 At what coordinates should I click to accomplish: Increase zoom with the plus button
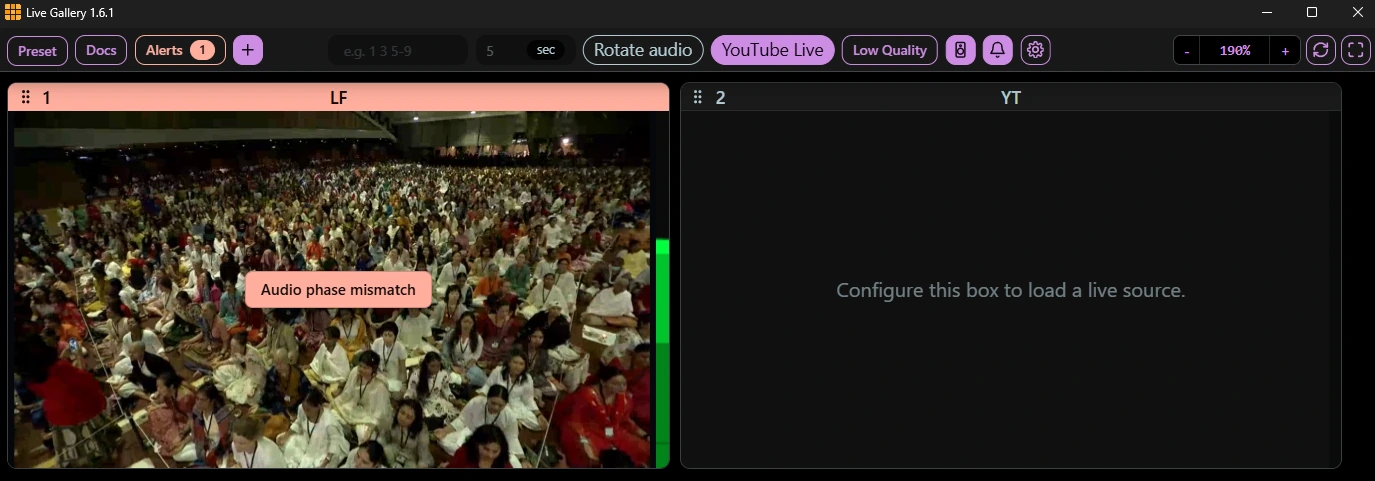click(x=1285, y=50)
